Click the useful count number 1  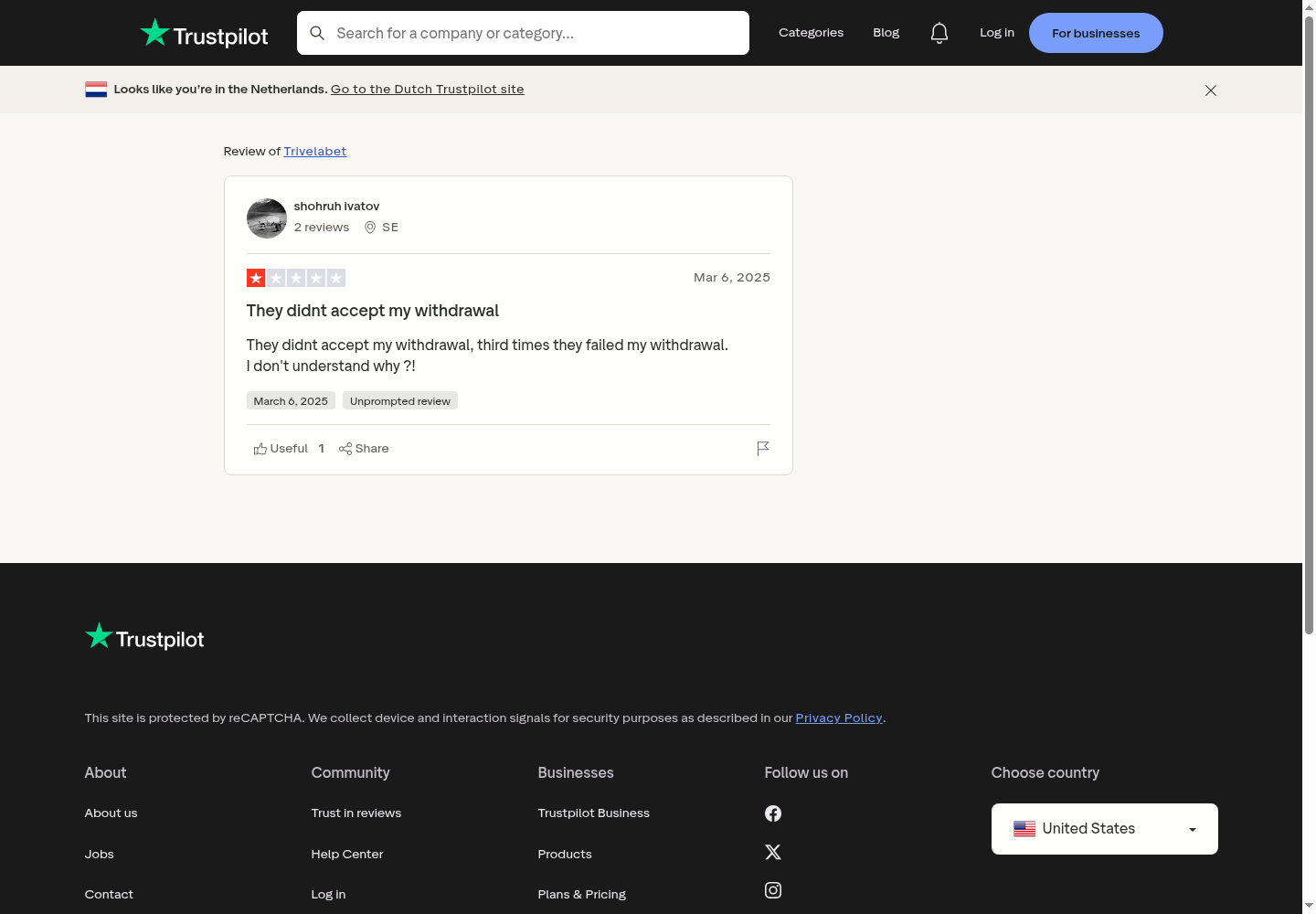pyautogui.click(x=322, y=449)
